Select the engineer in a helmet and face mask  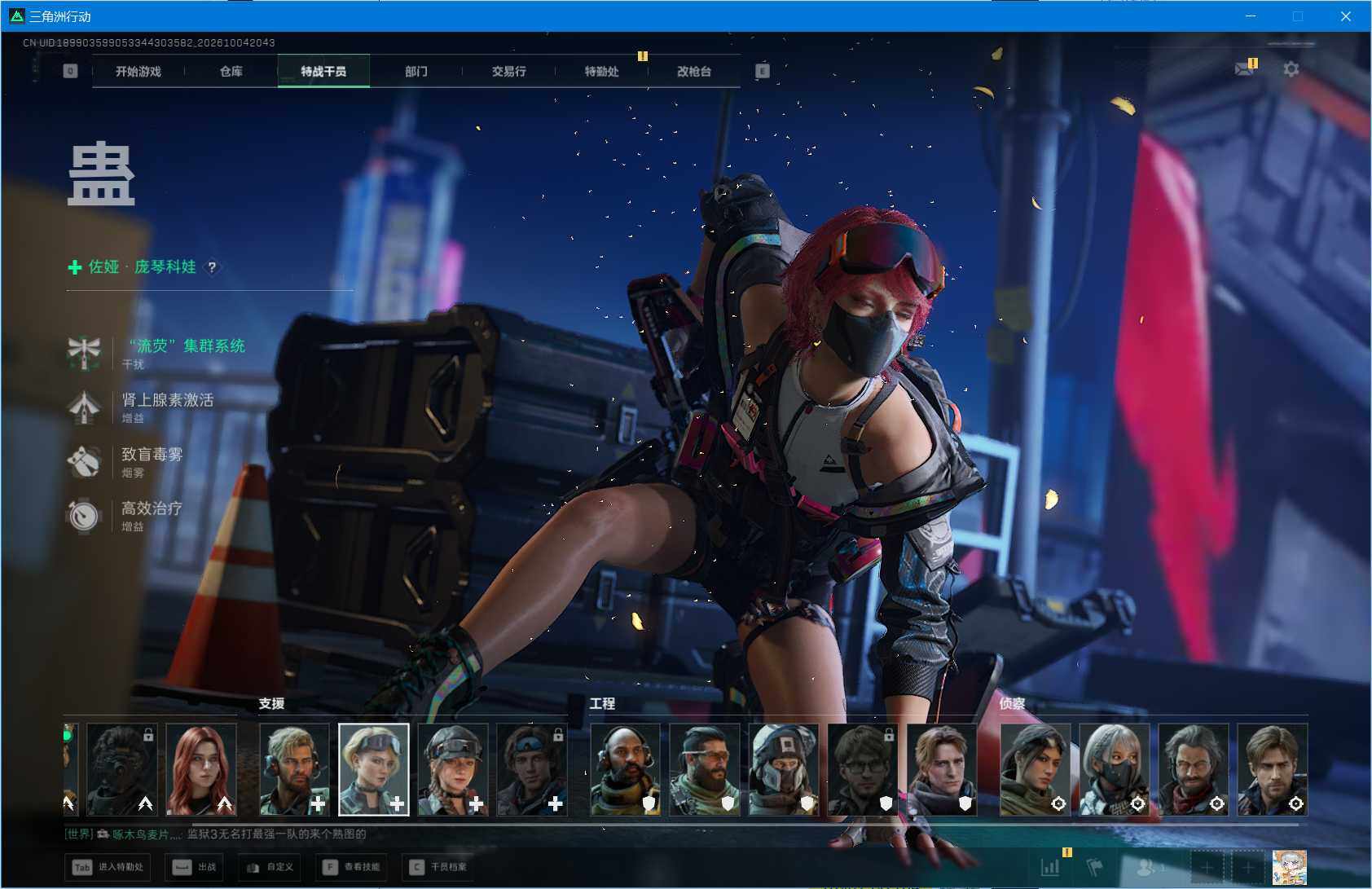pos(784,770)
